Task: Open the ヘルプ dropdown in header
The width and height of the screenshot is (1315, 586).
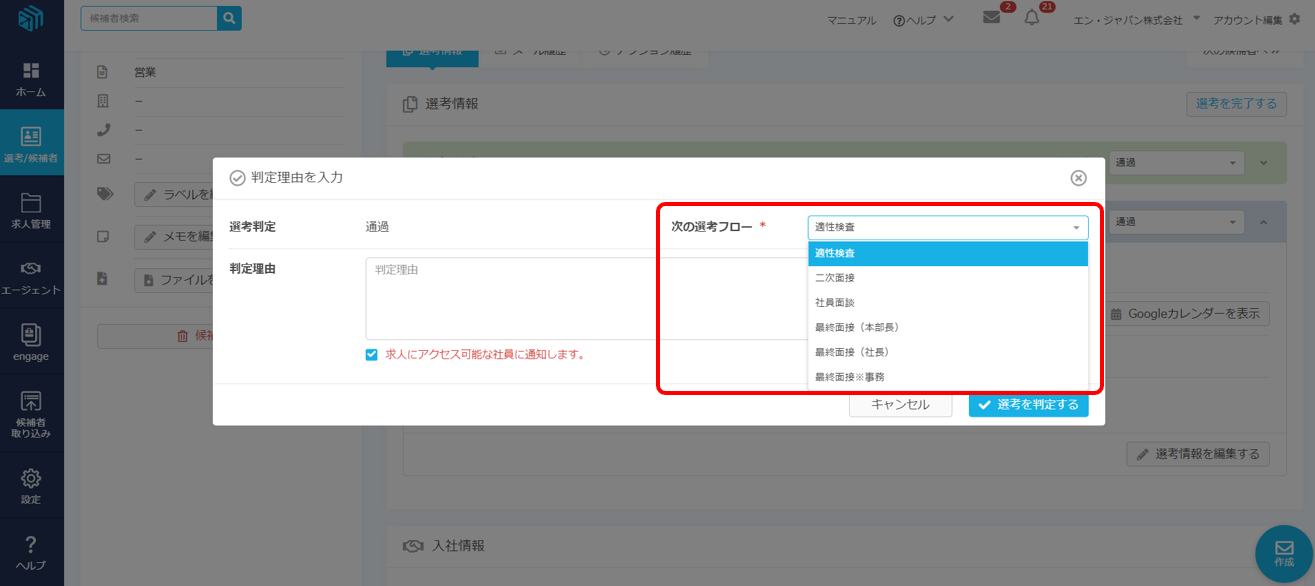Action: click(923, 20)
